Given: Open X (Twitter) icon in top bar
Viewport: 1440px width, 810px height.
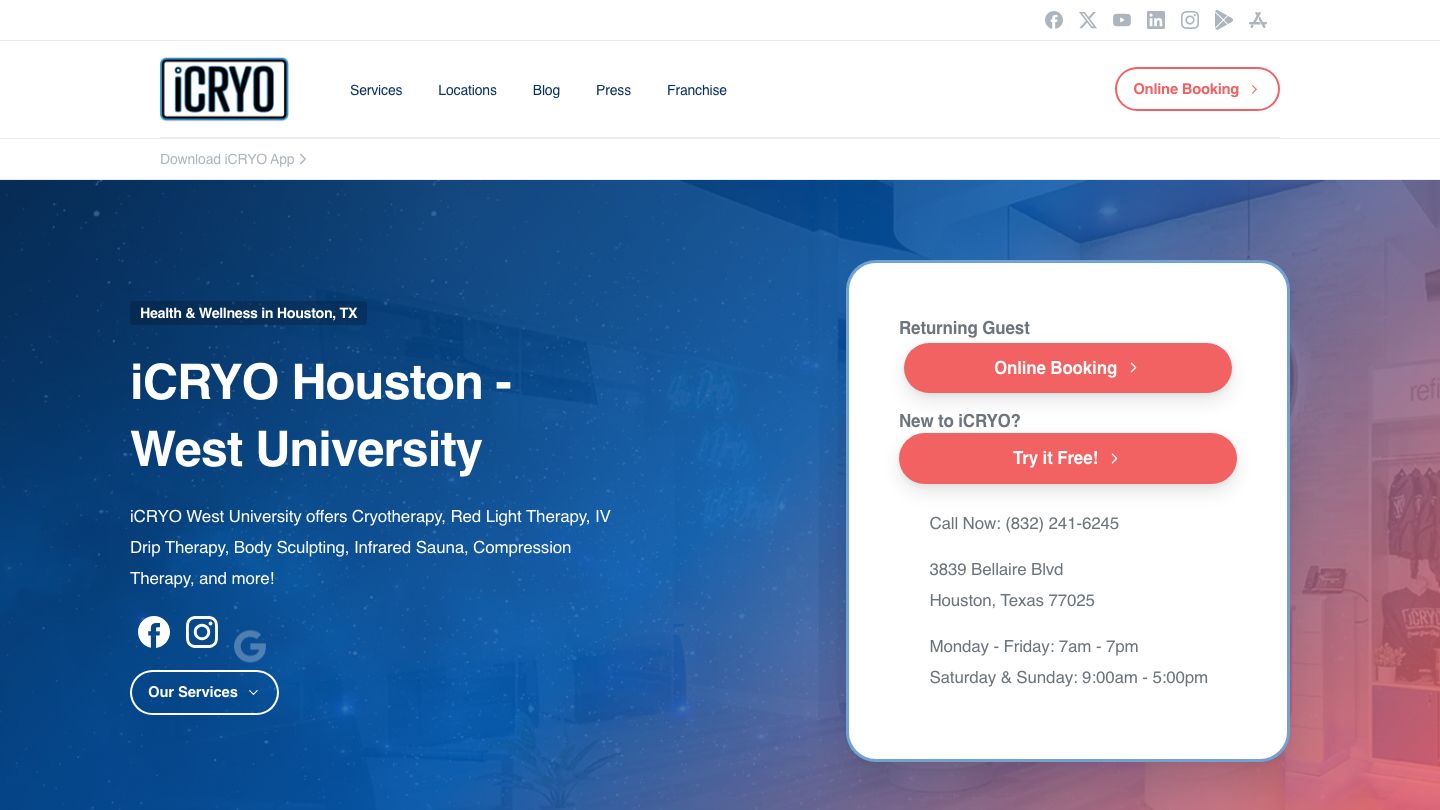Looking at the screenshot, I should [x=1088, y=20].
